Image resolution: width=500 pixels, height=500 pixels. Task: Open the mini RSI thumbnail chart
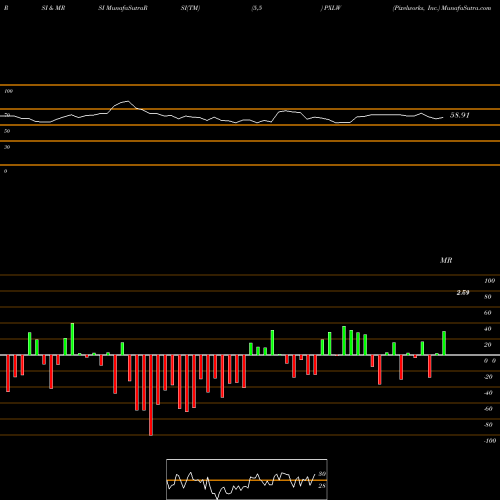click(x=247, y=479)
